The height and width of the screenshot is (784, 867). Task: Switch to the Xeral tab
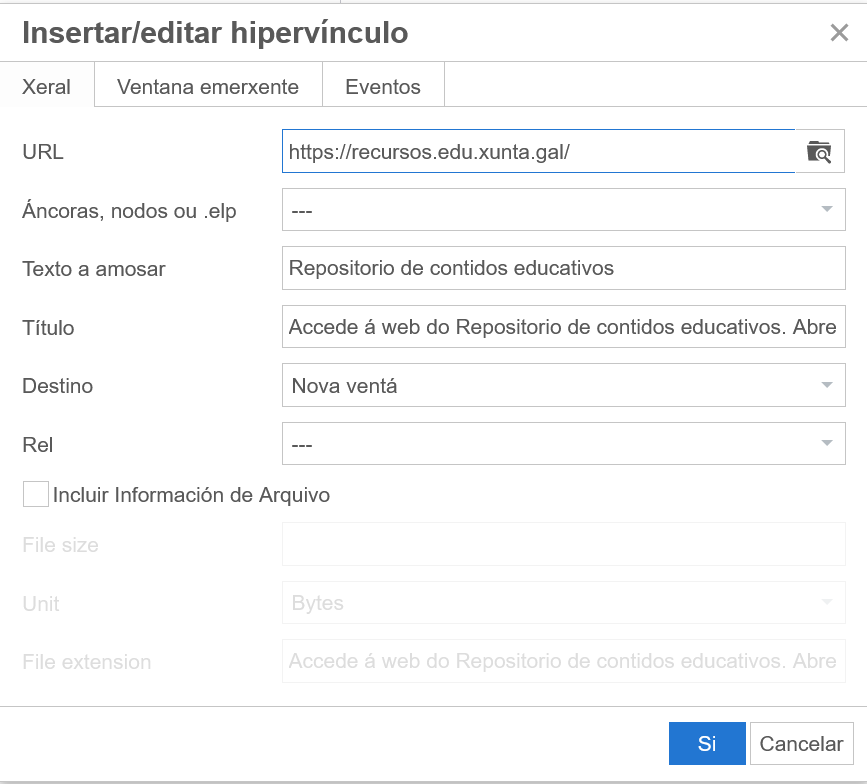tap(47, 87)
